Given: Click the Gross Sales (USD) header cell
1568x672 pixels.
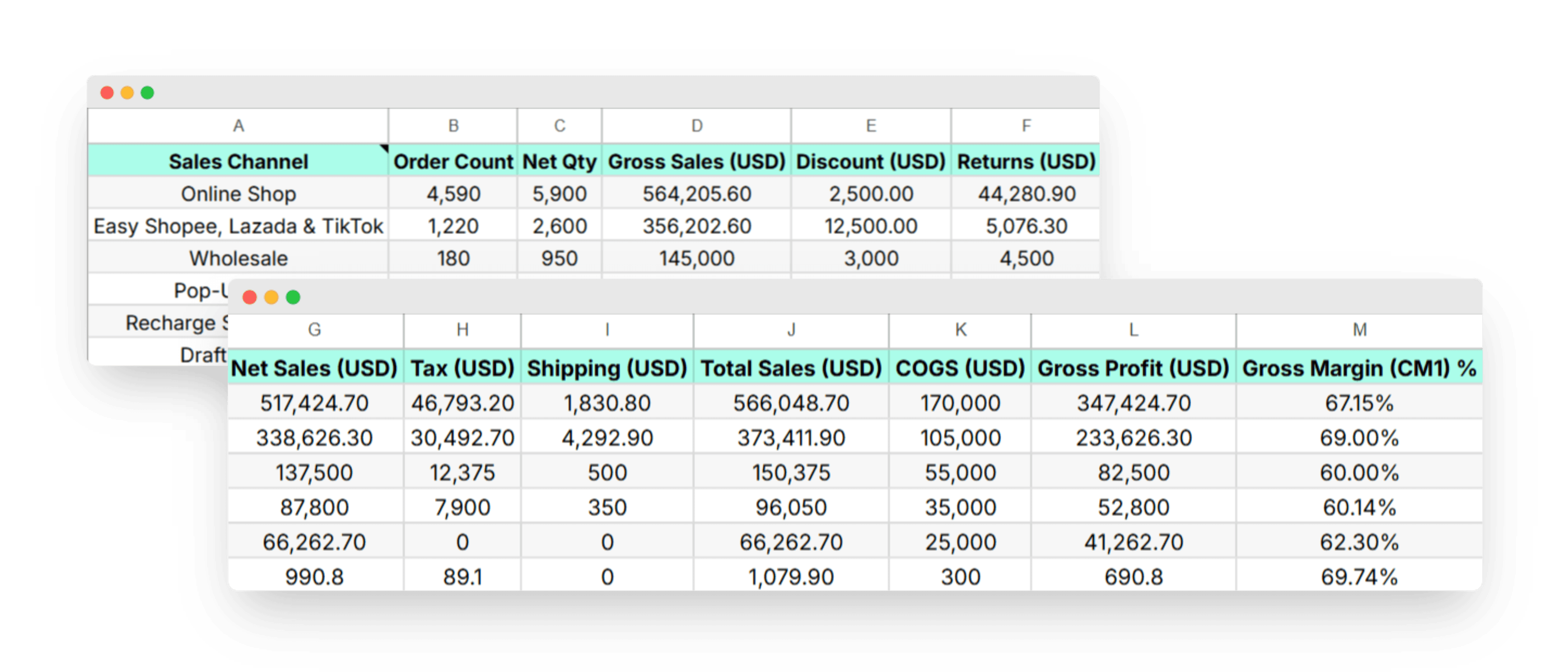Looking at the screenshot, I should (x=697, y=161).
